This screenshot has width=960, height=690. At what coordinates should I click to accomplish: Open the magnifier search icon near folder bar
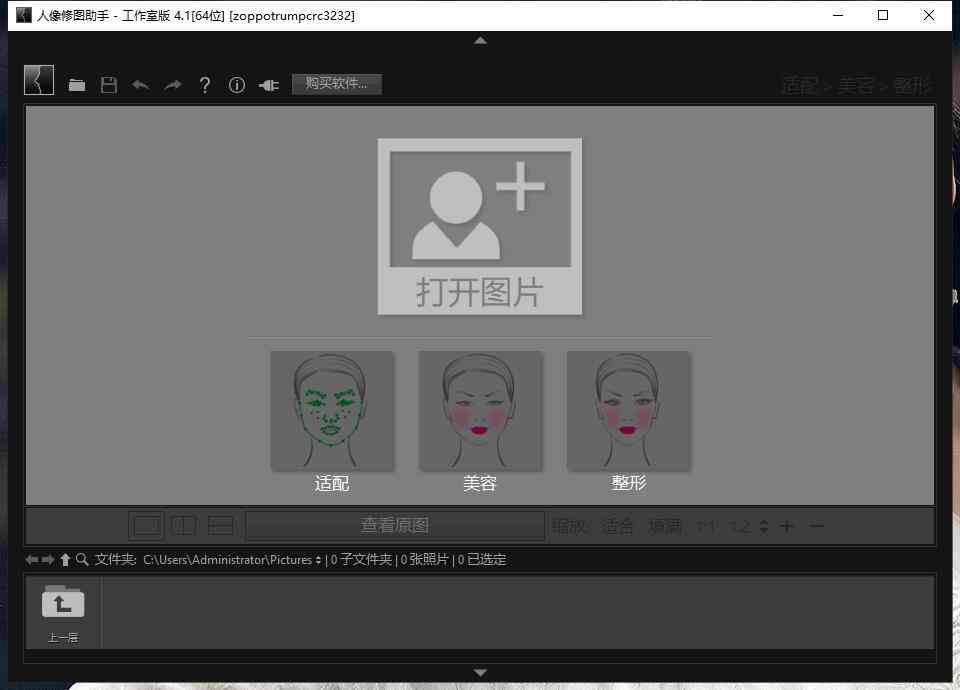(x=82, y=559)
